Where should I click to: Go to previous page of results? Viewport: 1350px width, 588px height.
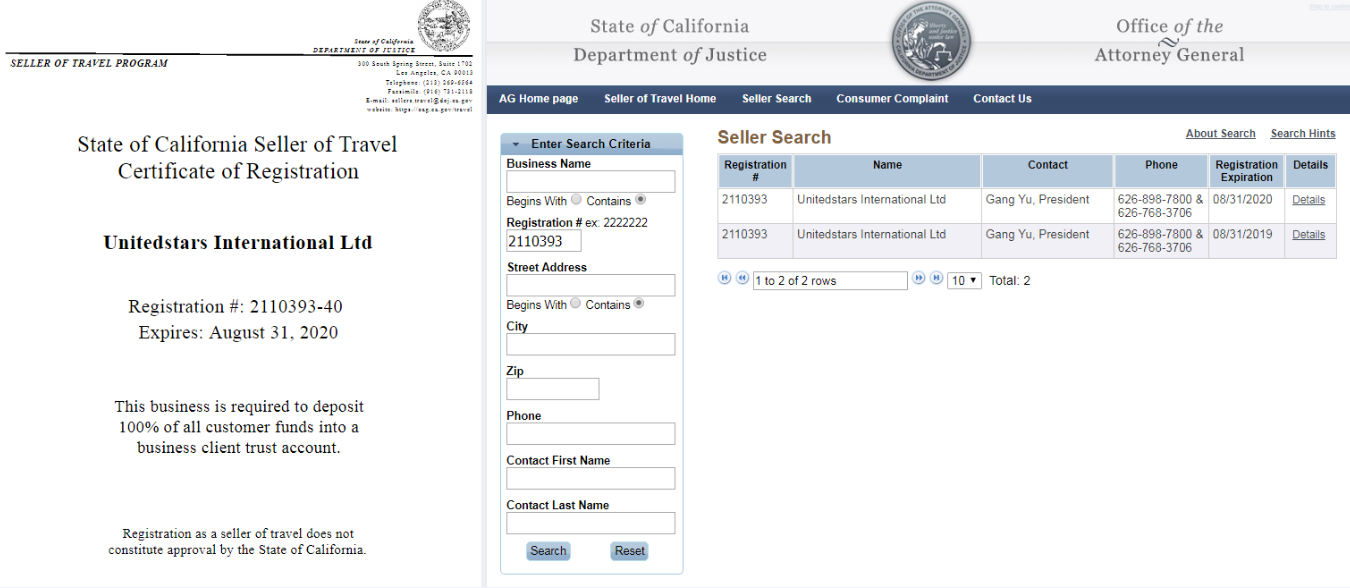[743, 279]
